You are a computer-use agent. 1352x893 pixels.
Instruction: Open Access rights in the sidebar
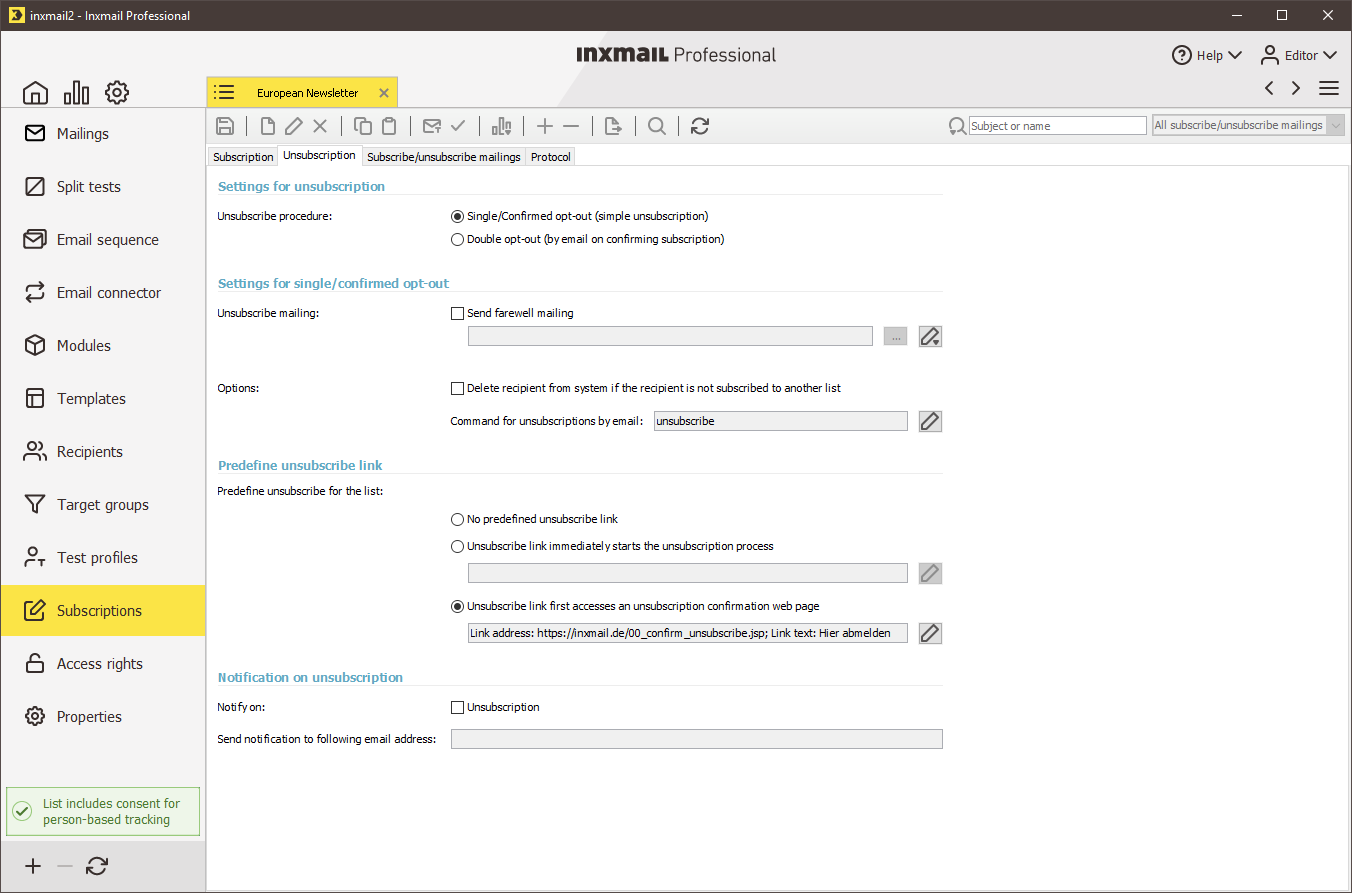click(103, 664)
